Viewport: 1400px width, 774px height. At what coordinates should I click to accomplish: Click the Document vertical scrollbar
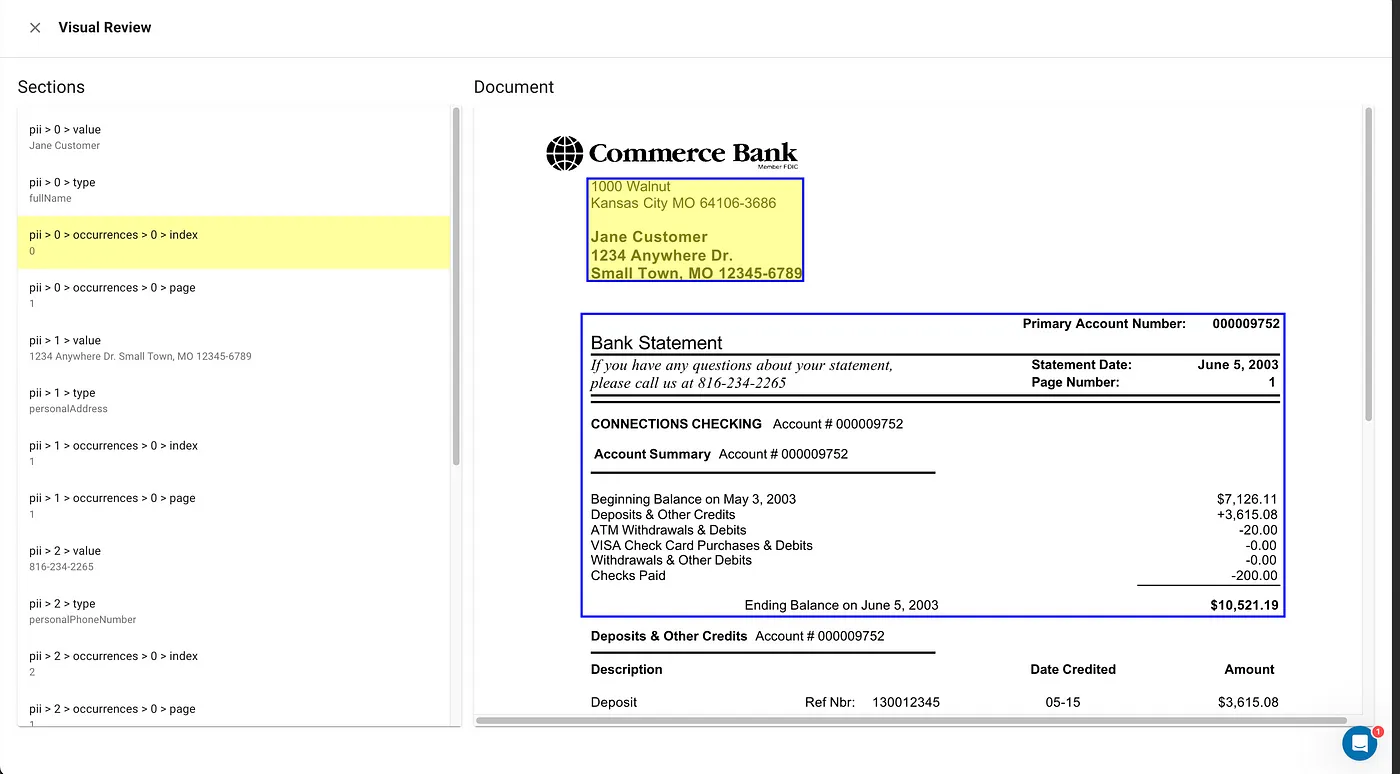coord(1368,264)
